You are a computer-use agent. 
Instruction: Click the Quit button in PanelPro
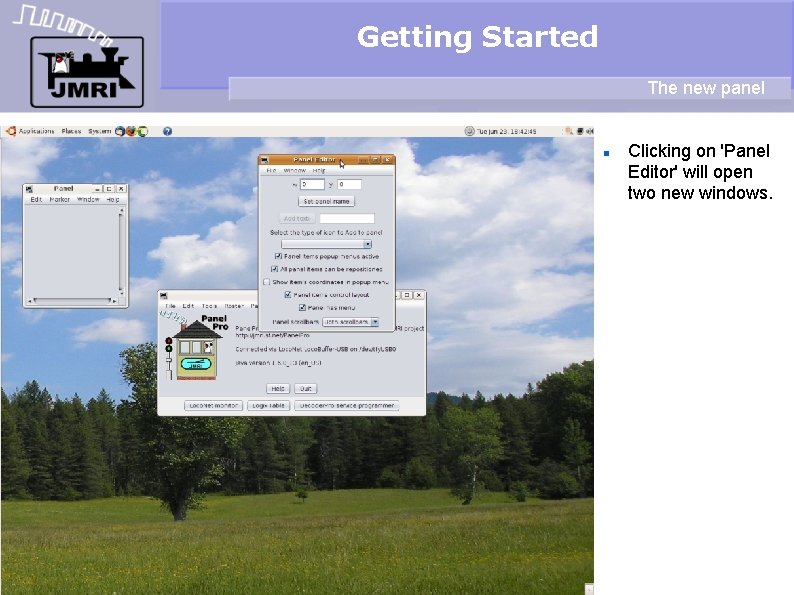[x=305, y=389]
